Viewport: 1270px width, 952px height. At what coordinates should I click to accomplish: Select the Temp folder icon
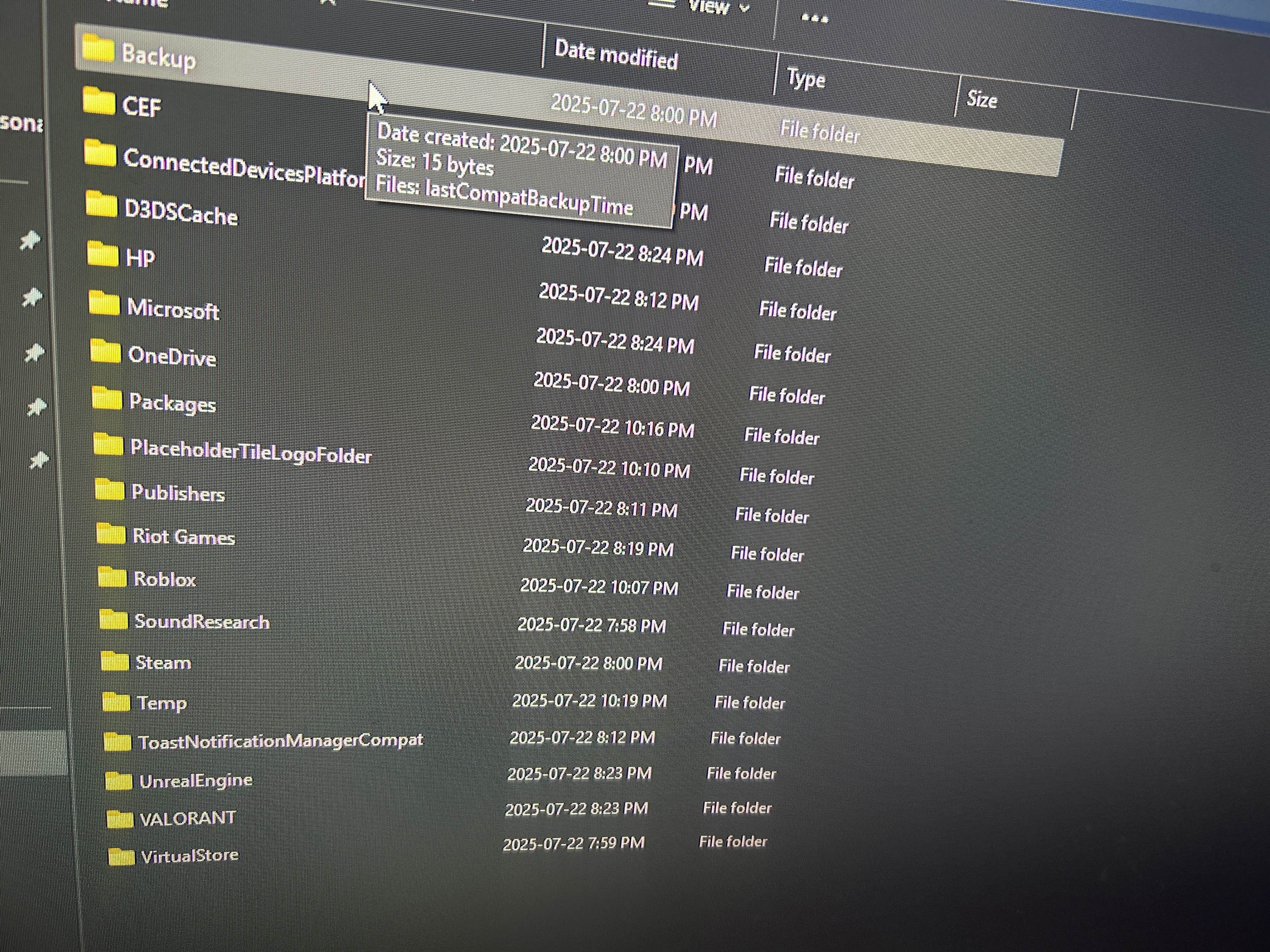116,701
